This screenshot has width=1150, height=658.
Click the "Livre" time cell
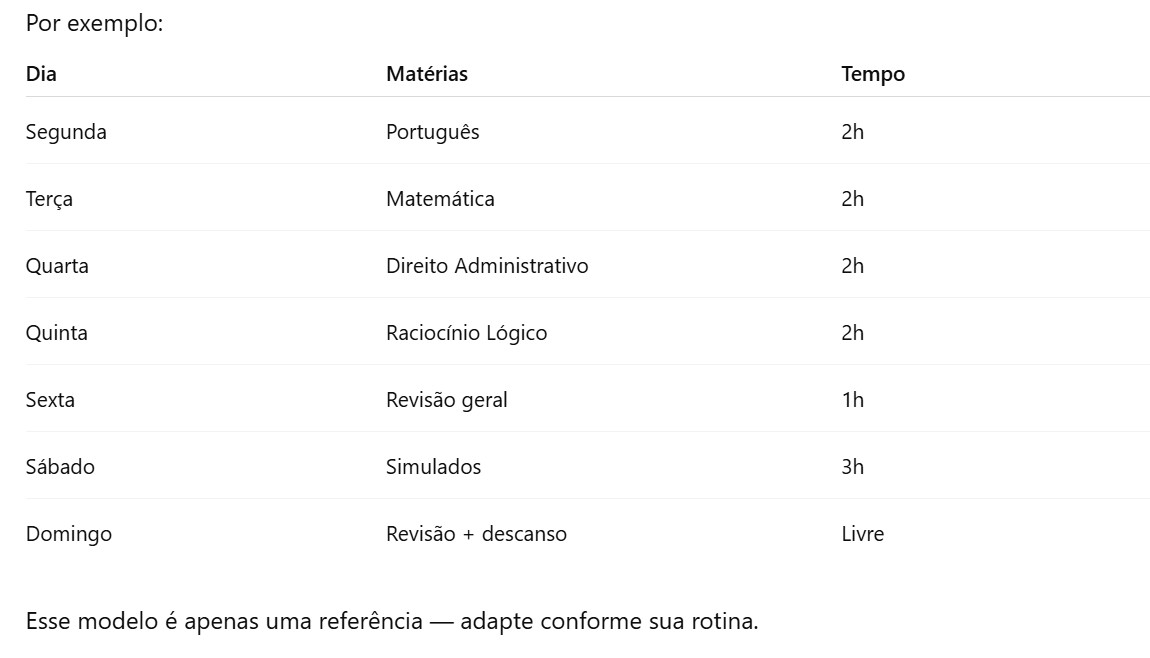[x=863, y=534]
